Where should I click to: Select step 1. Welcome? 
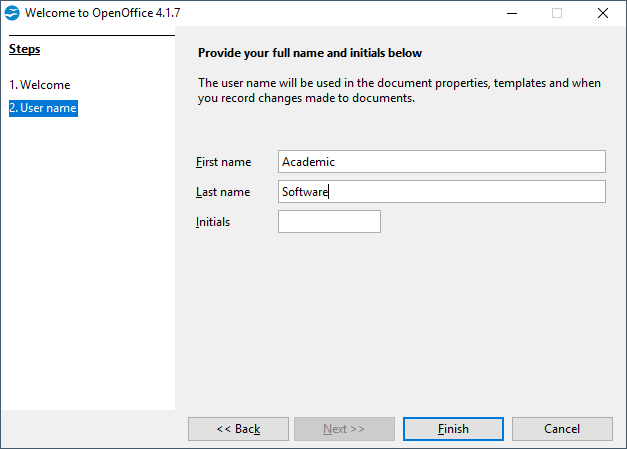40,85
